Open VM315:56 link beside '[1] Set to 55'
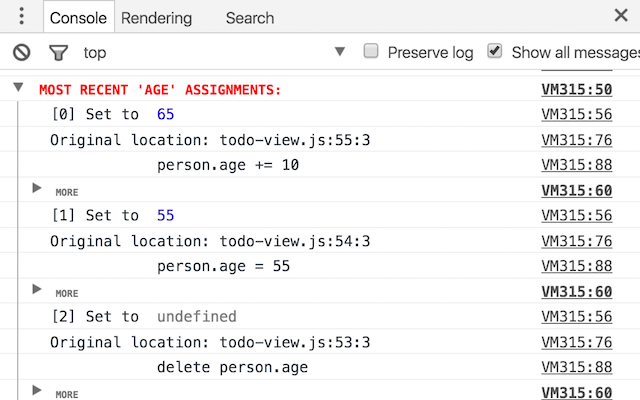Viewport: 640px width, 400px height. coord(577,216)
